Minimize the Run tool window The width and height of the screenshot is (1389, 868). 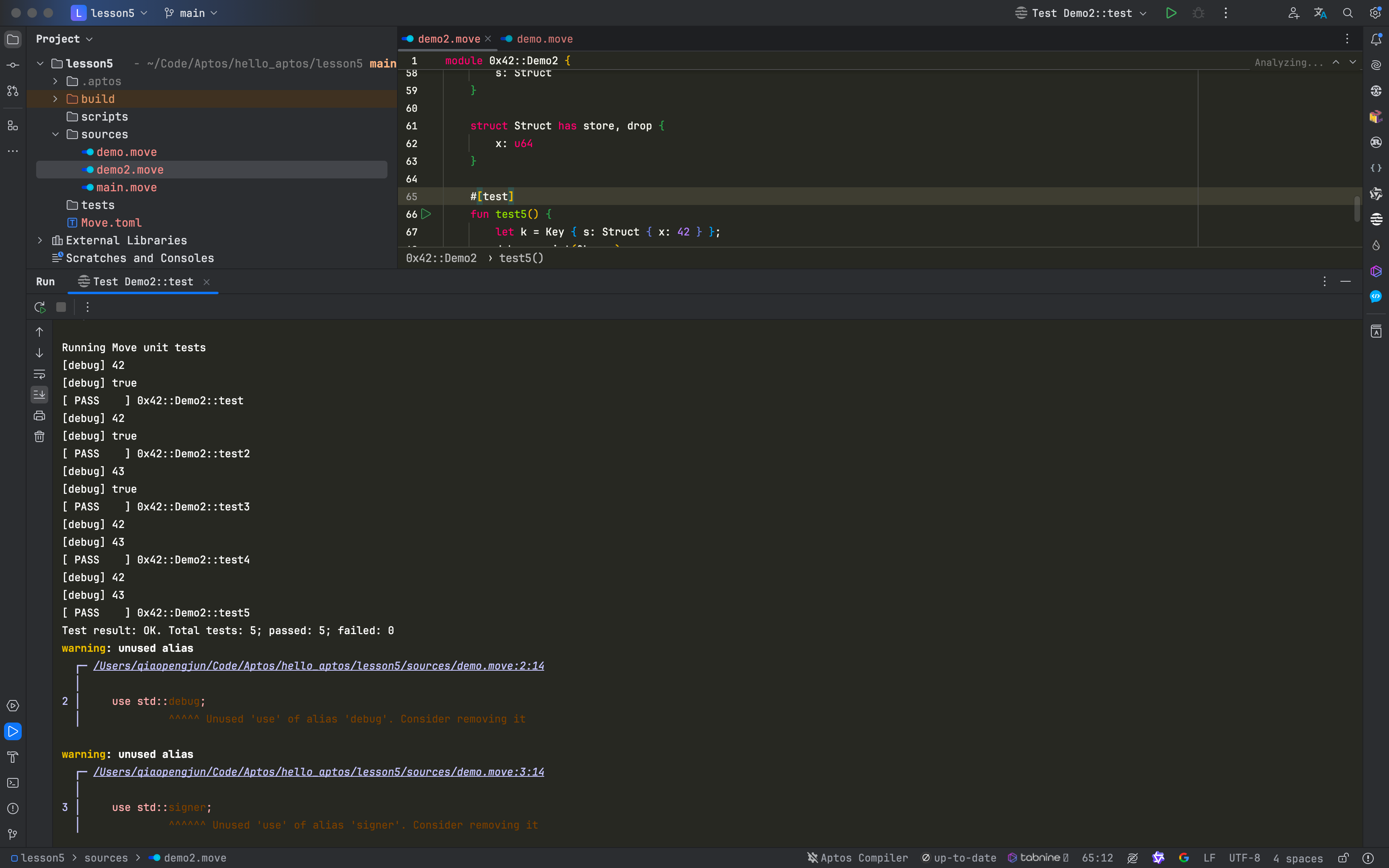(1345, 281)
